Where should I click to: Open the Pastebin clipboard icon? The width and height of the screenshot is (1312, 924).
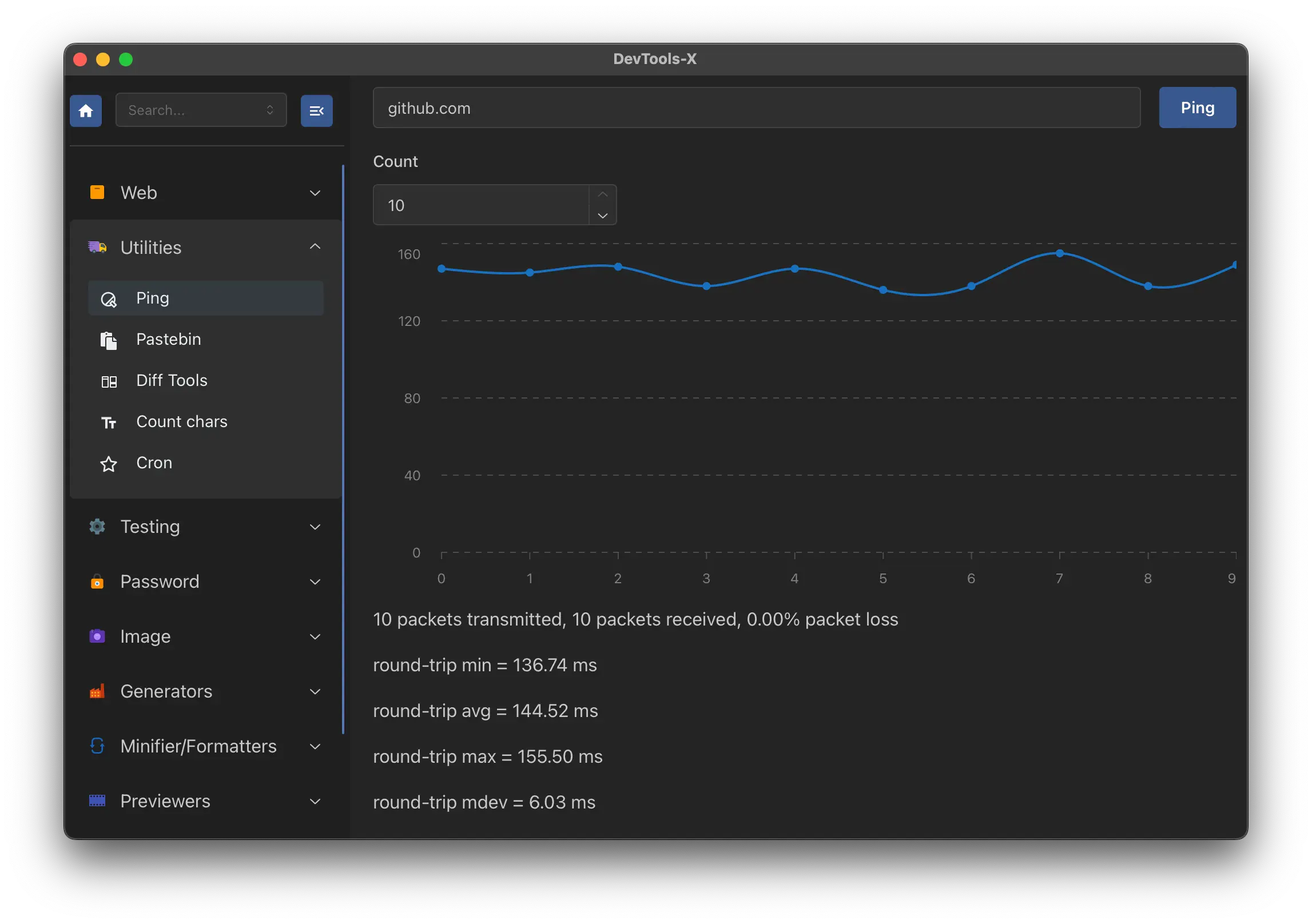[109, 340]
